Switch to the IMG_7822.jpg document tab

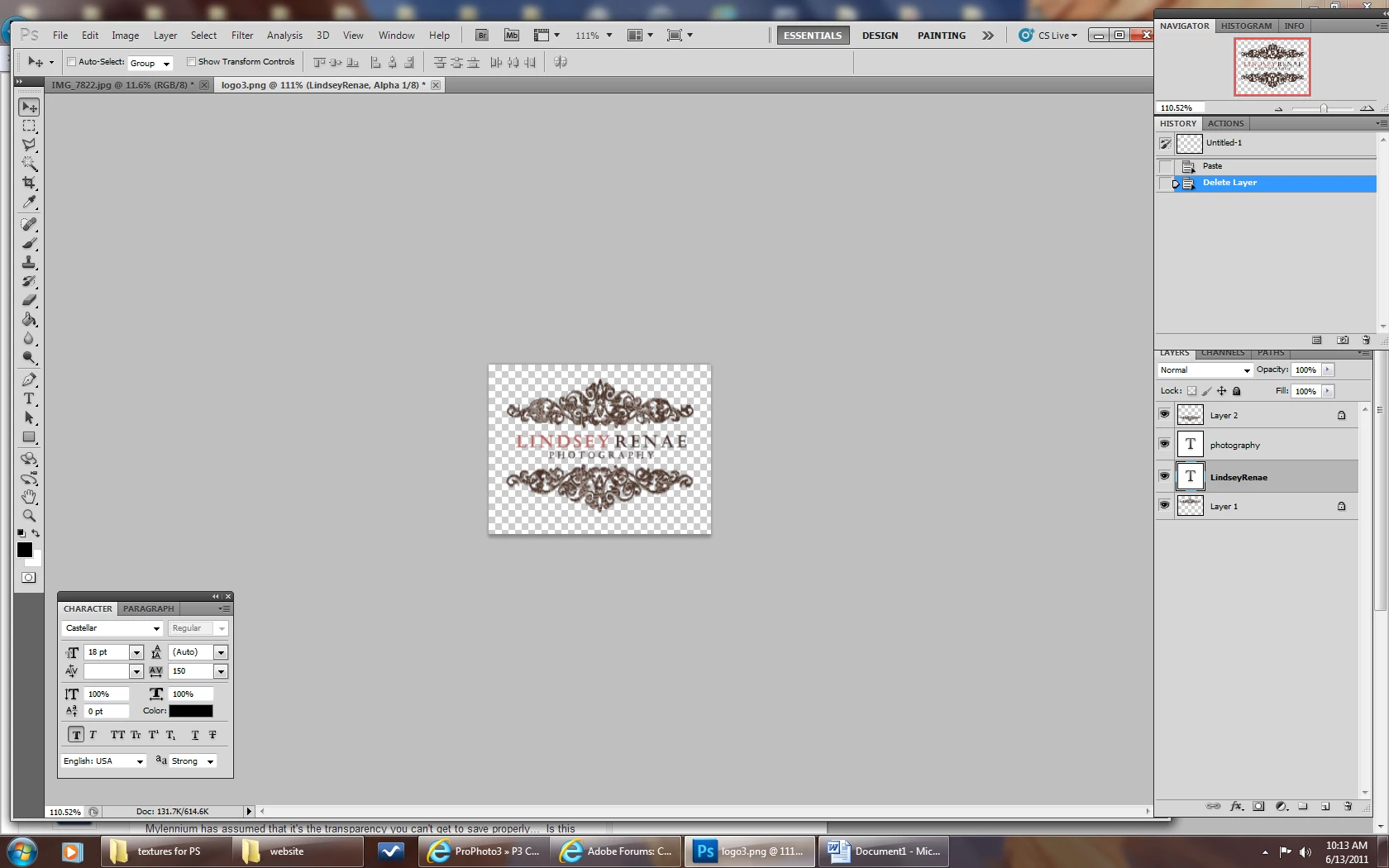click(x=122, y=85)
